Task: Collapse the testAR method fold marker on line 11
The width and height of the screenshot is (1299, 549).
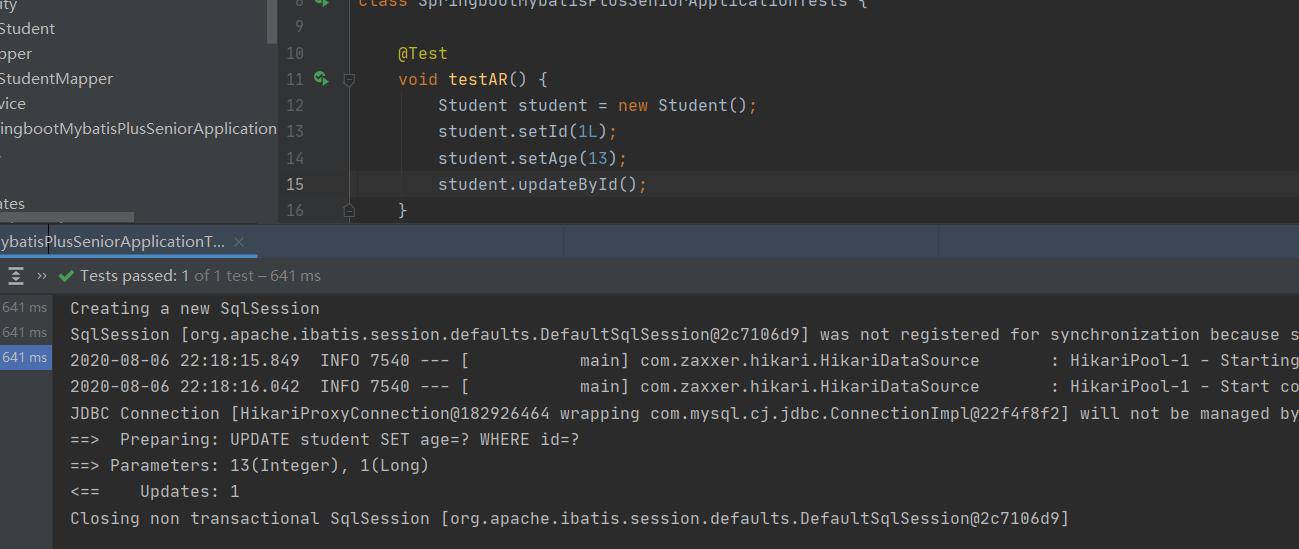Action: pos(349,79)
